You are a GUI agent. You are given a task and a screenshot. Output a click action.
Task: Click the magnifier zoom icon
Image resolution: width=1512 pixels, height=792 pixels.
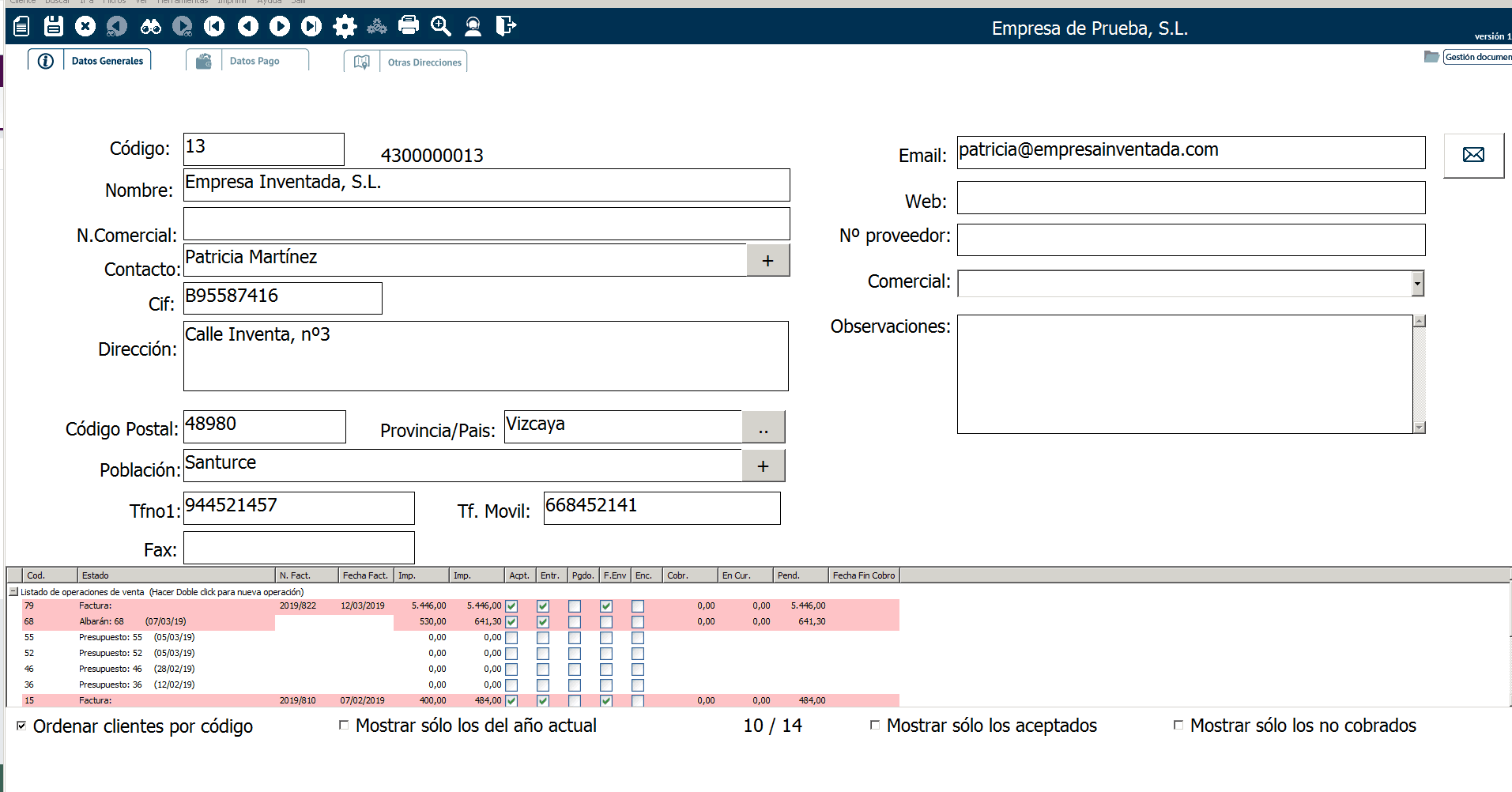click(x=440, y=26)
